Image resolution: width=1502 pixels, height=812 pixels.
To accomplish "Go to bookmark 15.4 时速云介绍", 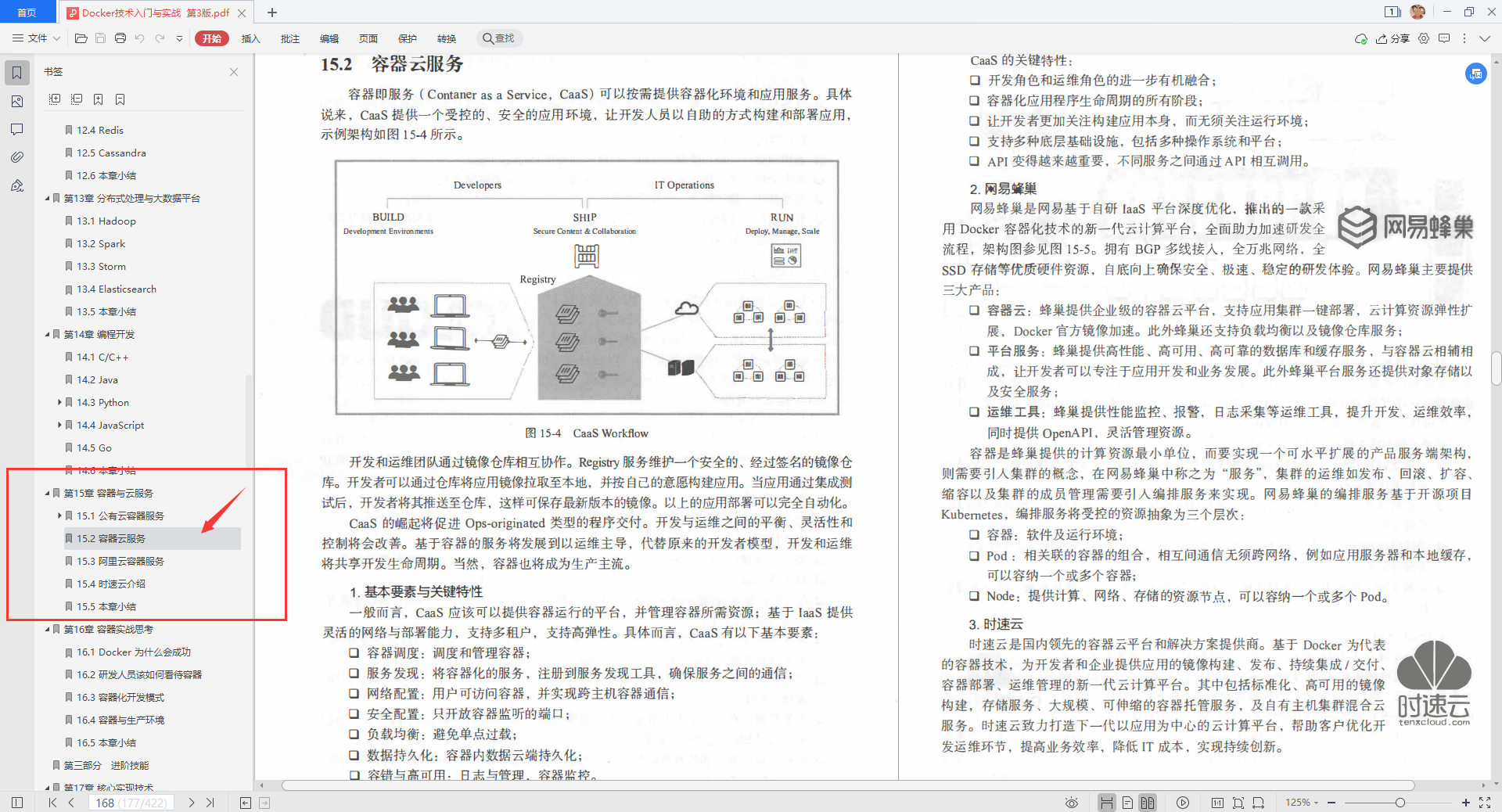I will pyautogui.click(x=111, y=584).
